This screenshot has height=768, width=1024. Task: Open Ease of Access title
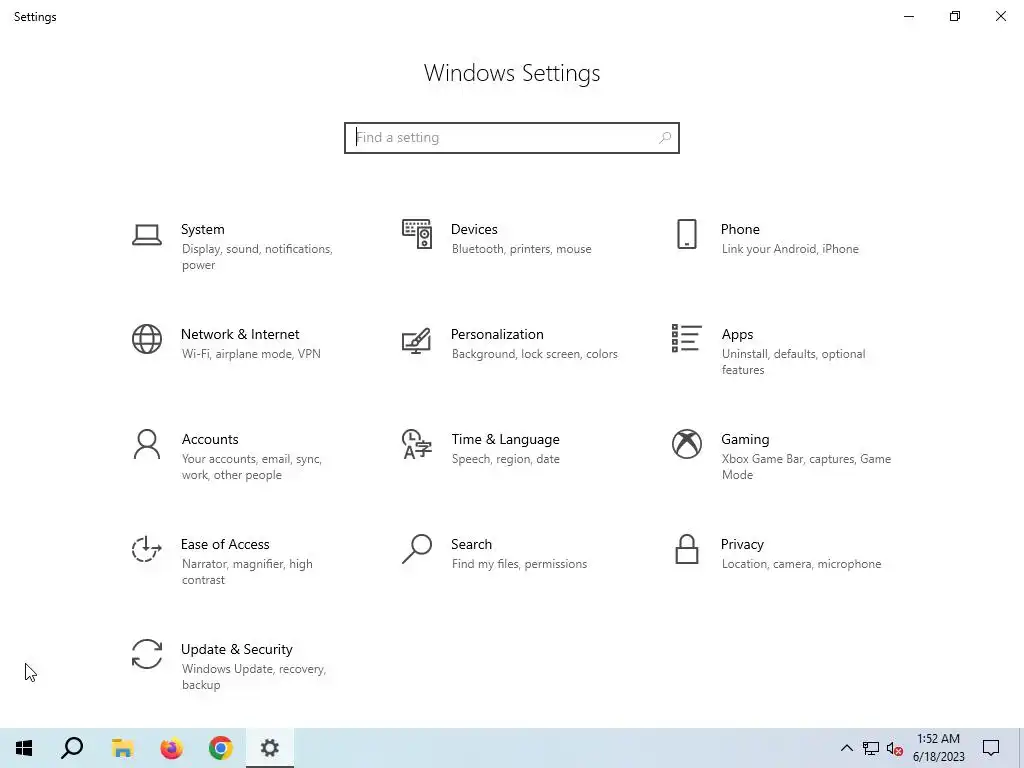coord(225,545)
